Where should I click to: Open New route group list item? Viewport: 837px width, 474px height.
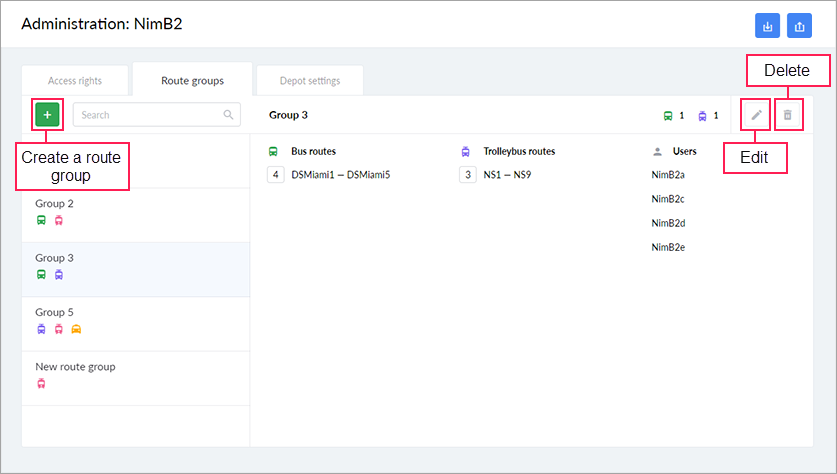[x=75, y=366]
